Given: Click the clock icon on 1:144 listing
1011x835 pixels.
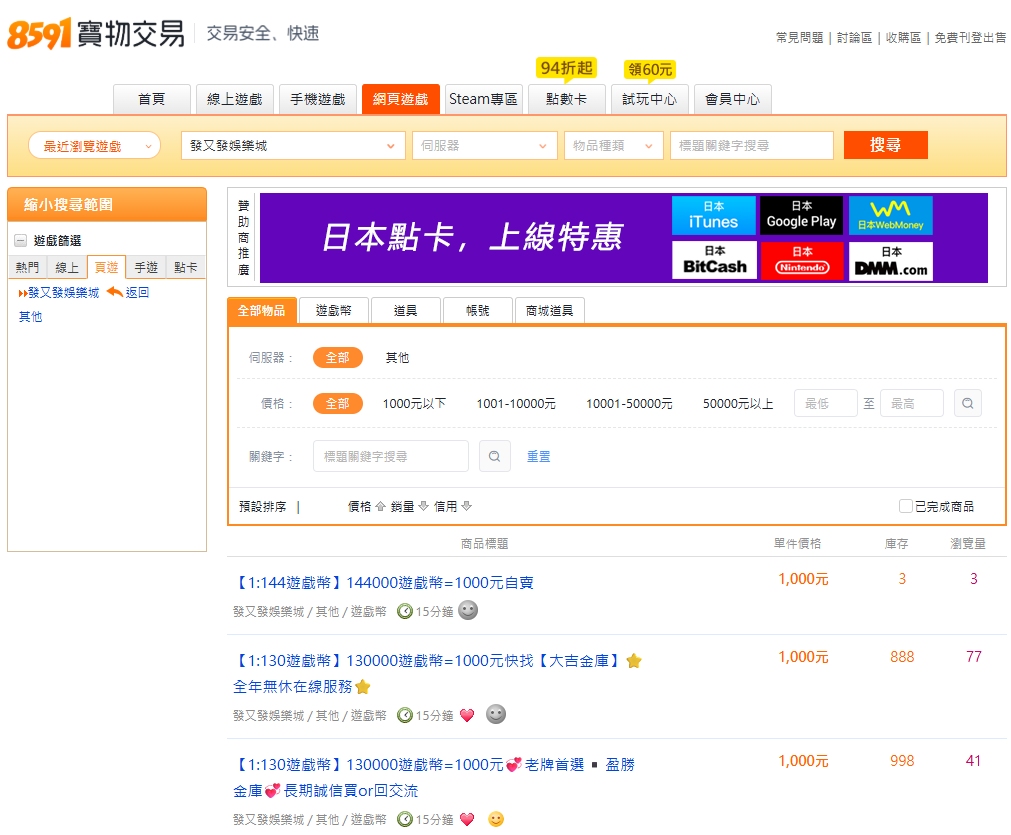Looking at the screenshot, I should (x=404, y=611).
